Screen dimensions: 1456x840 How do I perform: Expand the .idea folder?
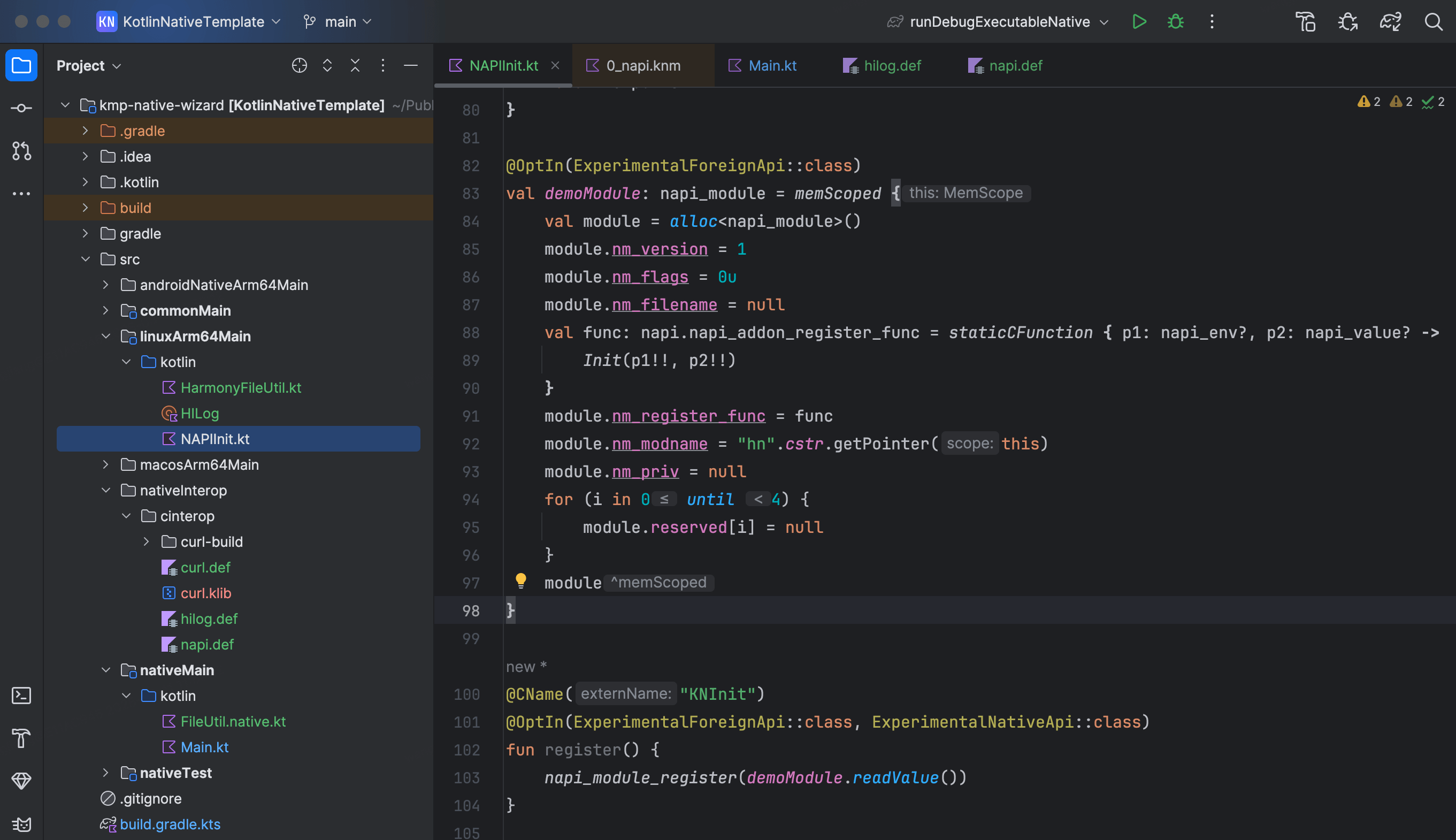point(86,156)
